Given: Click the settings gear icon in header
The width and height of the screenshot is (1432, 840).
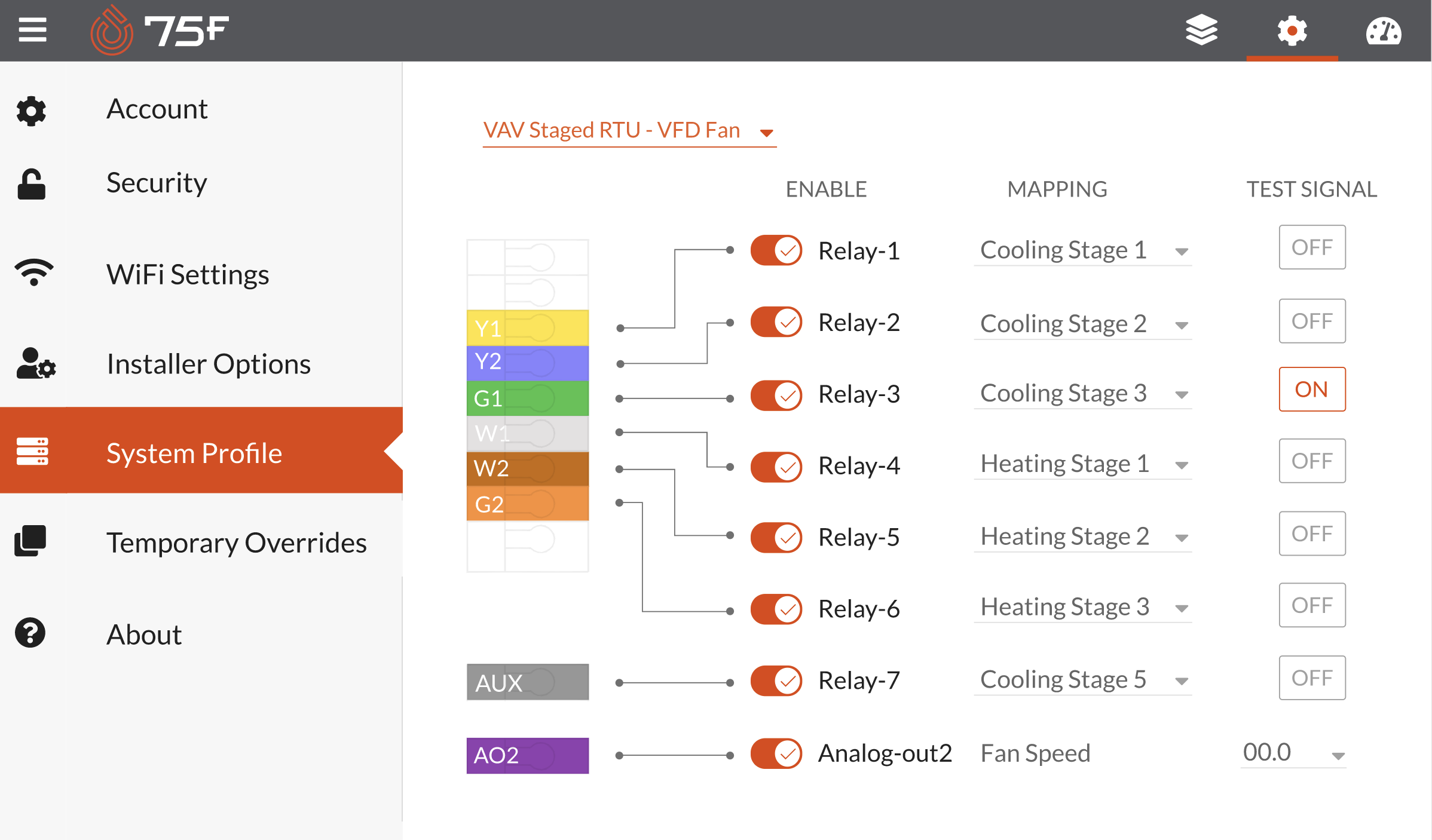Looking at the screenshot, I should [x=1292, y=31].
